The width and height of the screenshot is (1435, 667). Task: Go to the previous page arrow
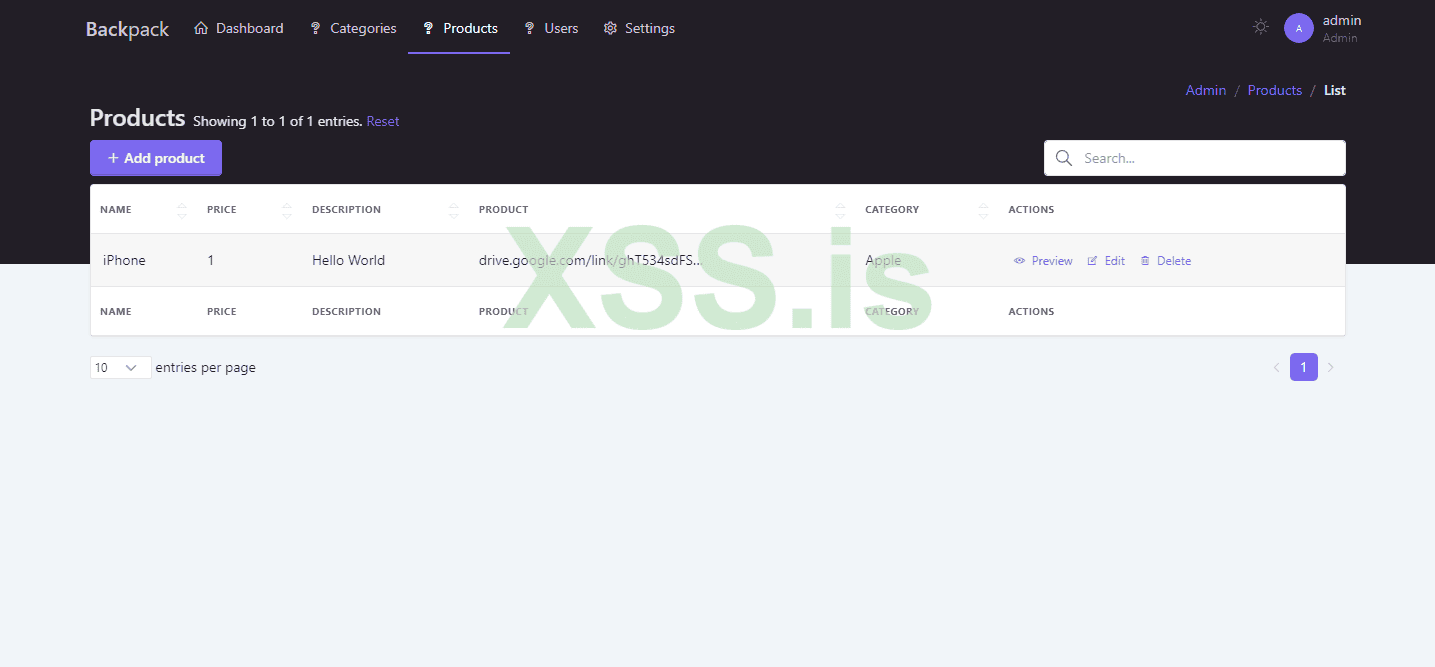coord(1276,368)
